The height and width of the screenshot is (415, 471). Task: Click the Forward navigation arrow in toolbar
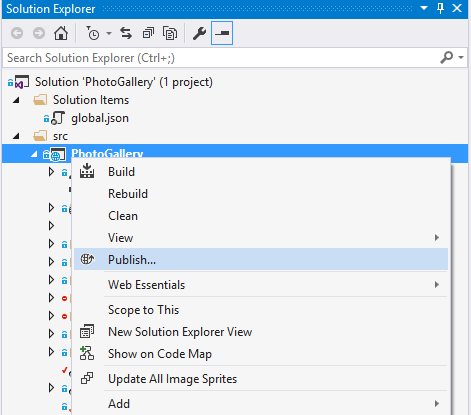tap(39, 33)
